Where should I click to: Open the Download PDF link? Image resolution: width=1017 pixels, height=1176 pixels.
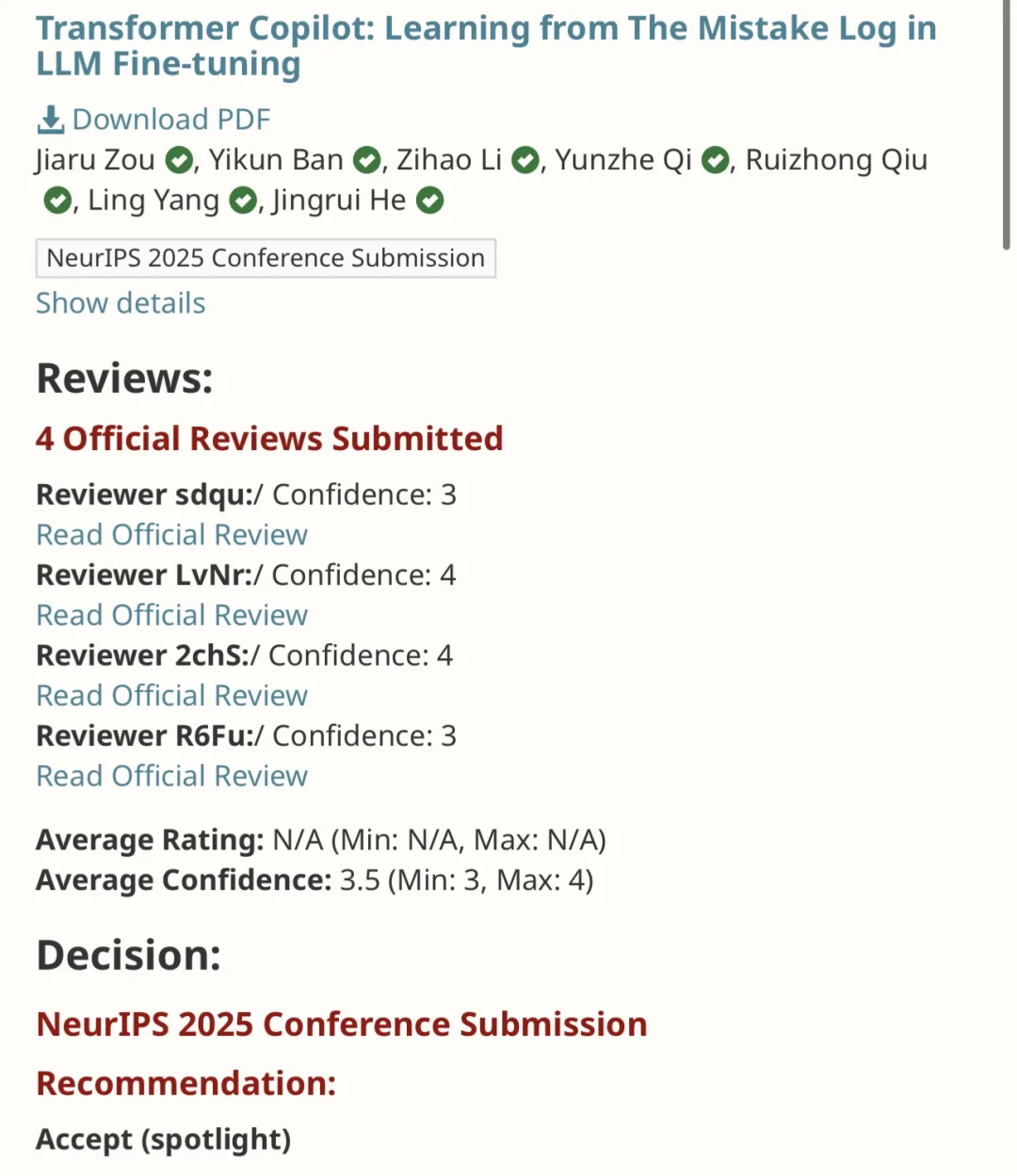pyautogui.click(x=171, y=120)
